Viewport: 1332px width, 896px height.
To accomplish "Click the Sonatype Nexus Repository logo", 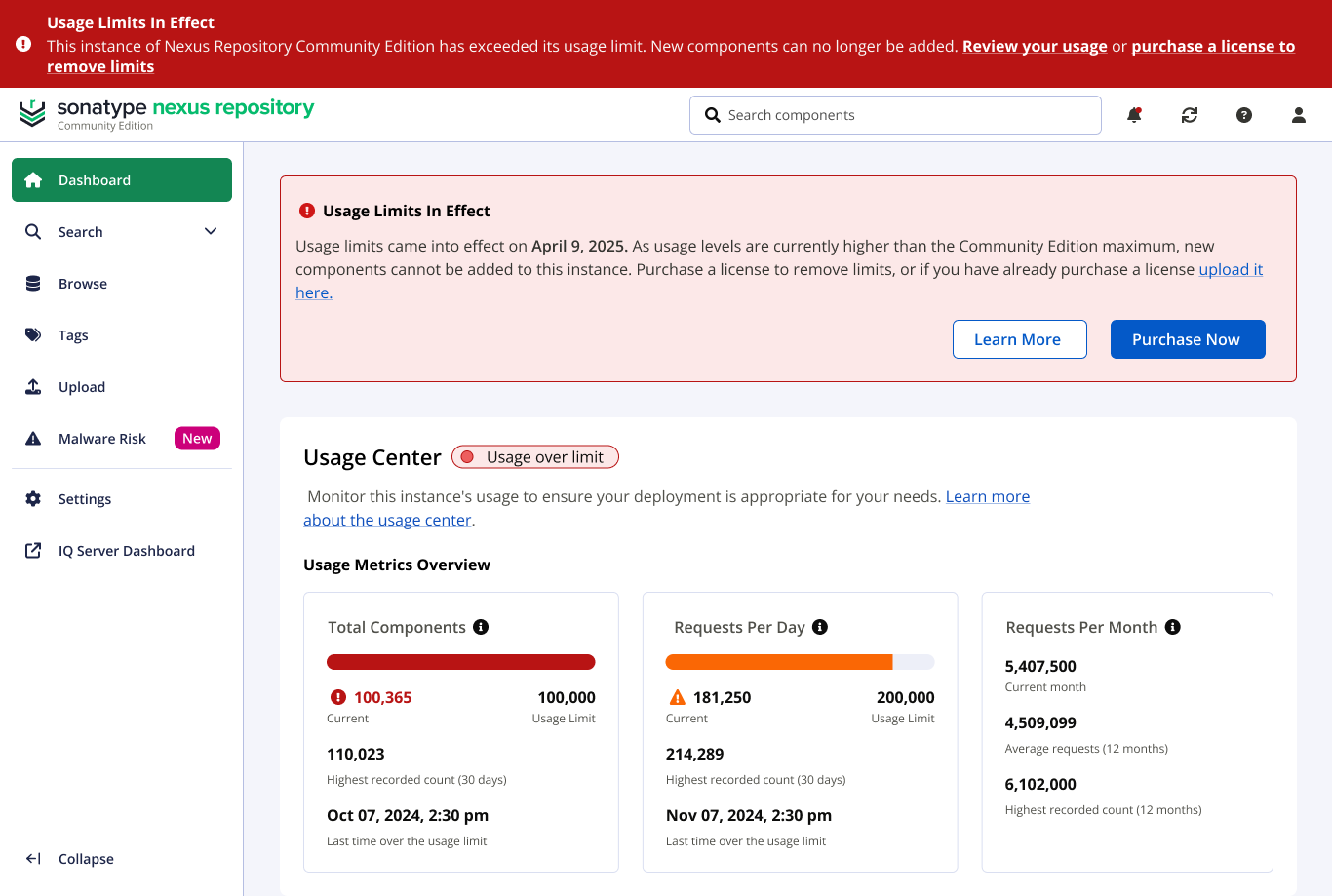I will [167, 114].
